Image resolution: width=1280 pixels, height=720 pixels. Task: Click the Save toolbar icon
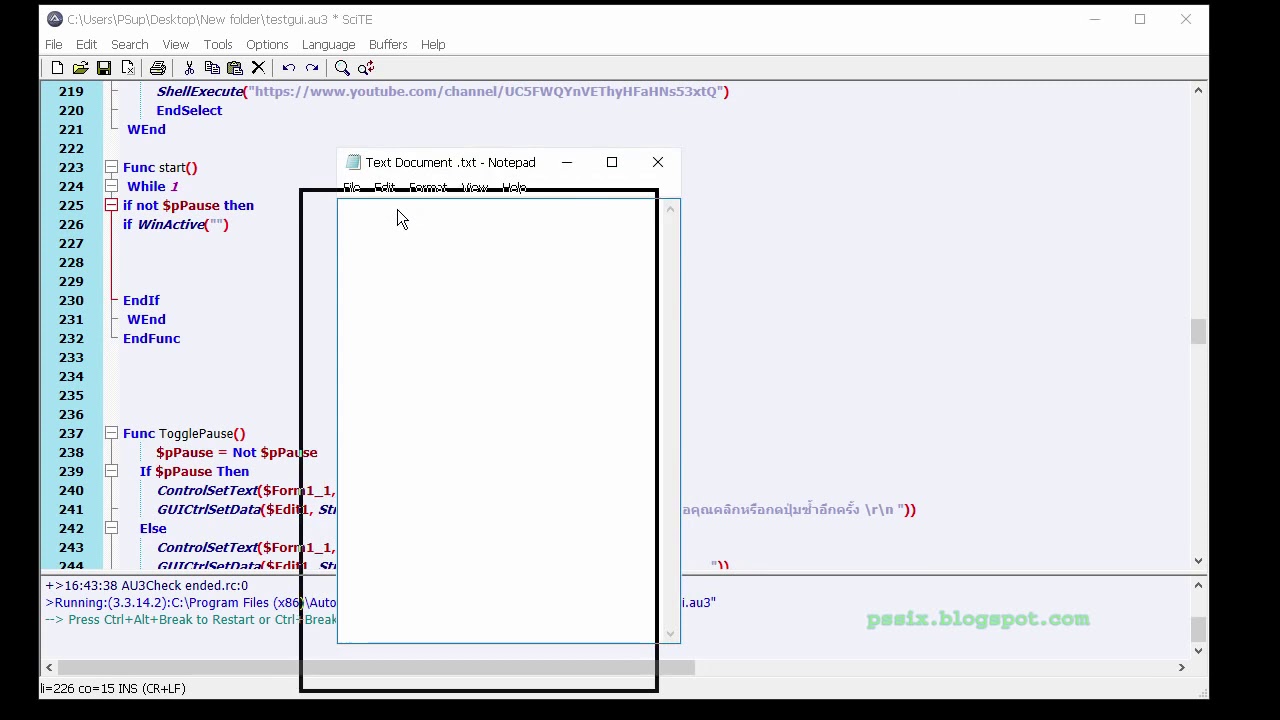click(104, 68)
